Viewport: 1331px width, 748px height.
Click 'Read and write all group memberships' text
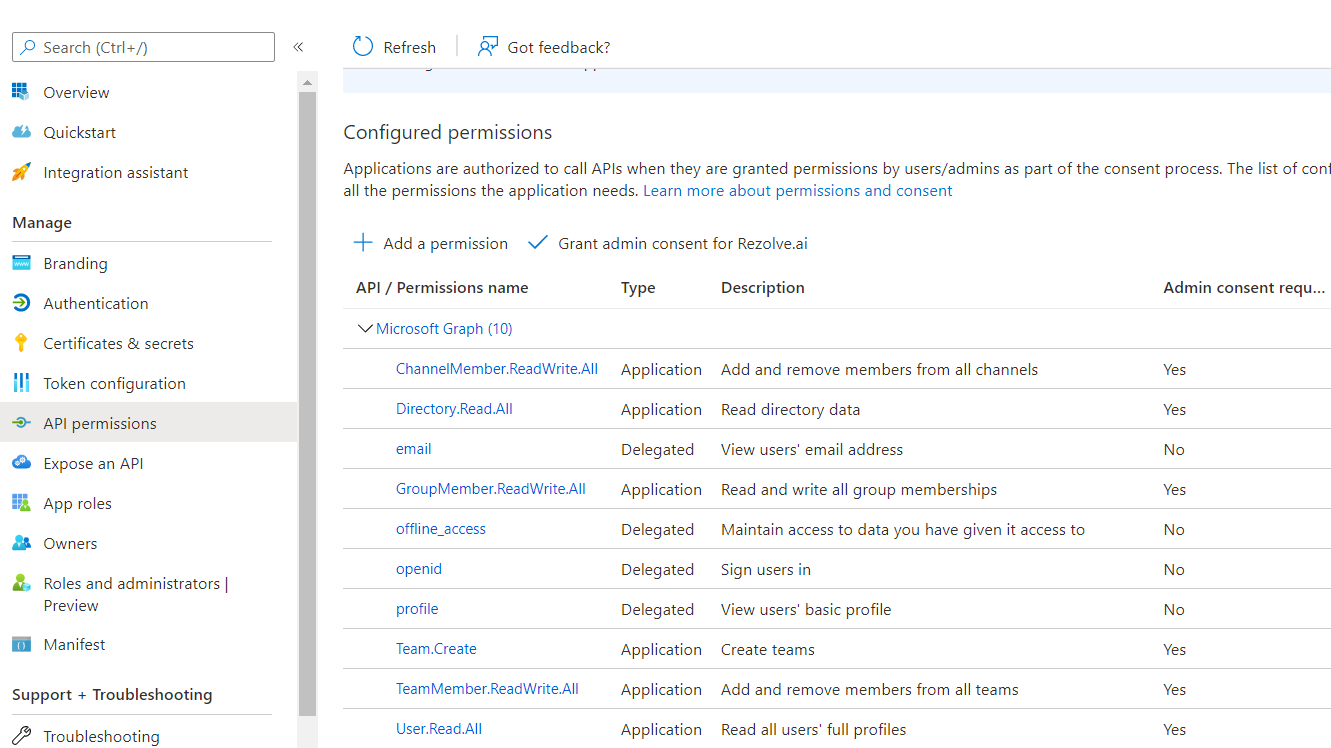click(x=859, y=489)
